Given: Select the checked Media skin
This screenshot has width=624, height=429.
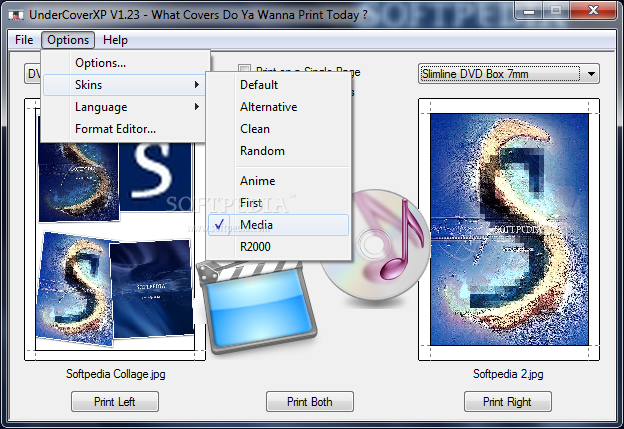Looking at the screenshot, I should point(279,225).
